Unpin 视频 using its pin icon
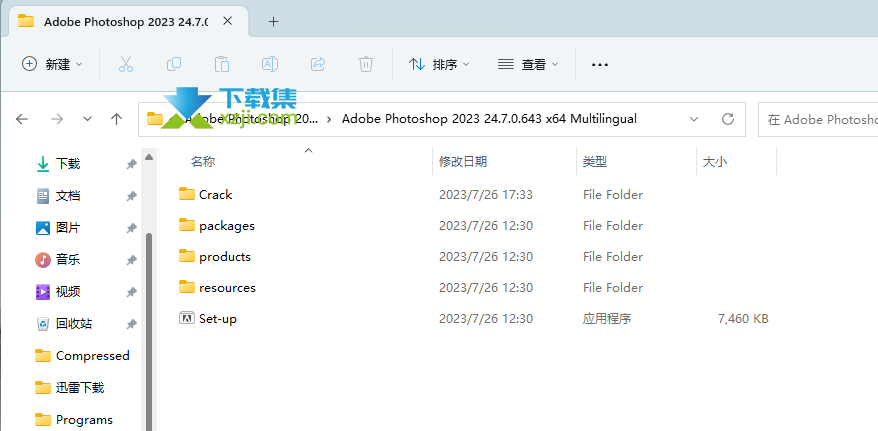 point(132,292)
